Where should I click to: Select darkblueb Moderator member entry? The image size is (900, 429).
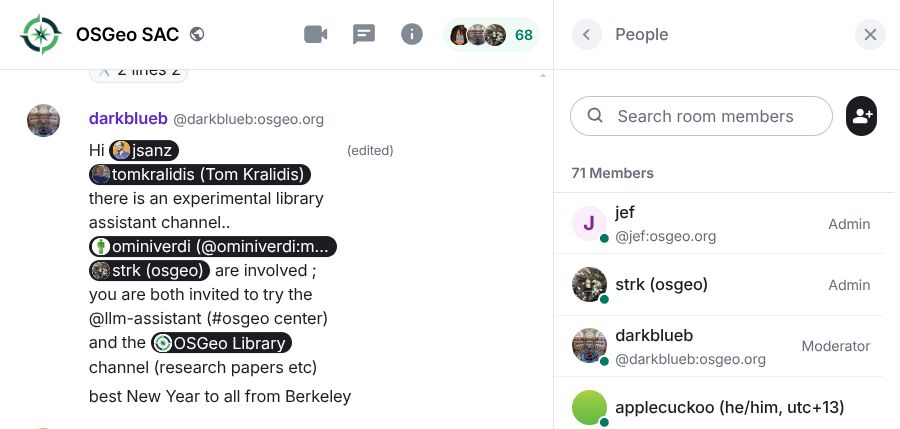[x=718, y=346]
